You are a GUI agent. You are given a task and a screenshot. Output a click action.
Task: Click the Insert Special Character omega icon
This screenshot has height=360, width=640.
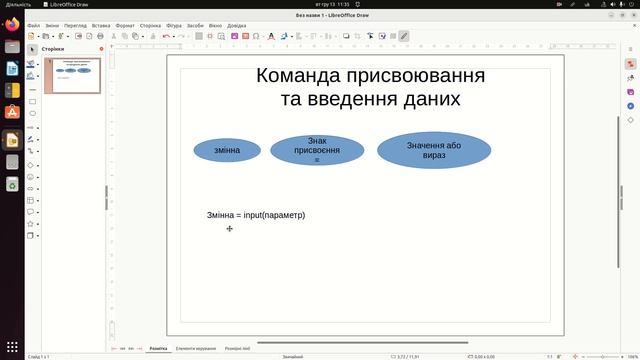256,36
